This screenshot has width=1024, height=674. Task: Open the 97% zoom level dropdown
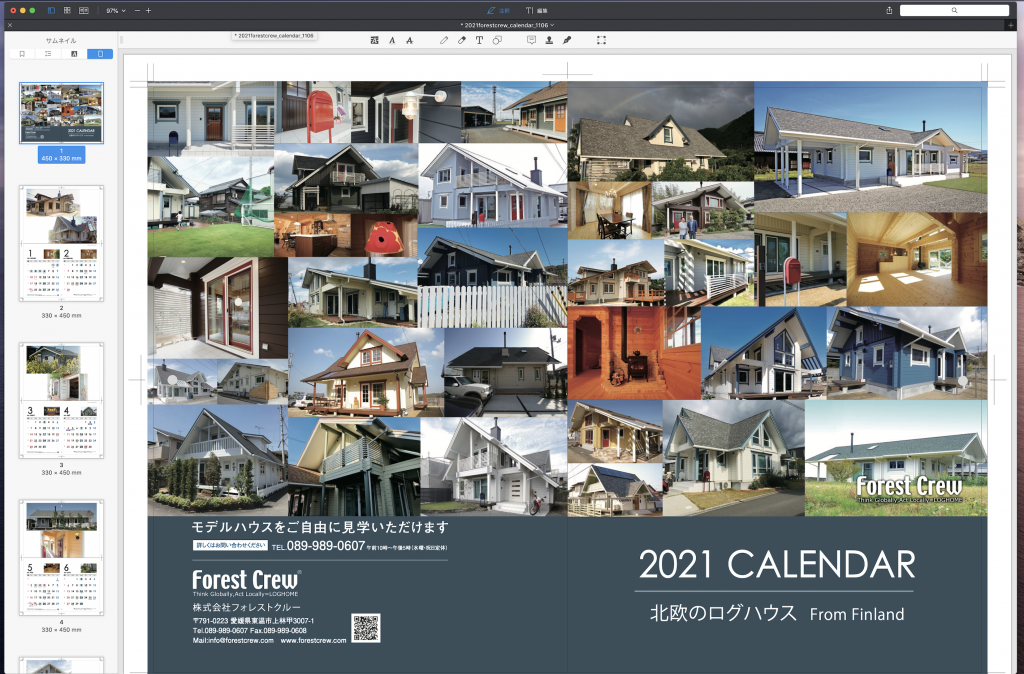pyautogui.click(x=116, y=10)
